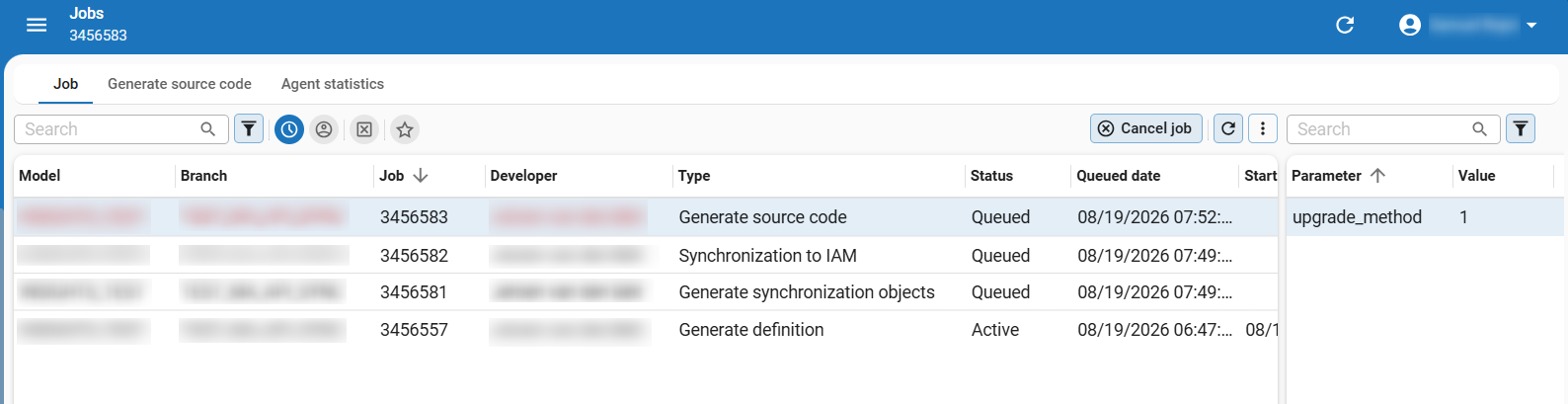1568x404 pixels.
Task: Open the jobs list filter button
Action: pyautogui.click(x=249, y=129)
